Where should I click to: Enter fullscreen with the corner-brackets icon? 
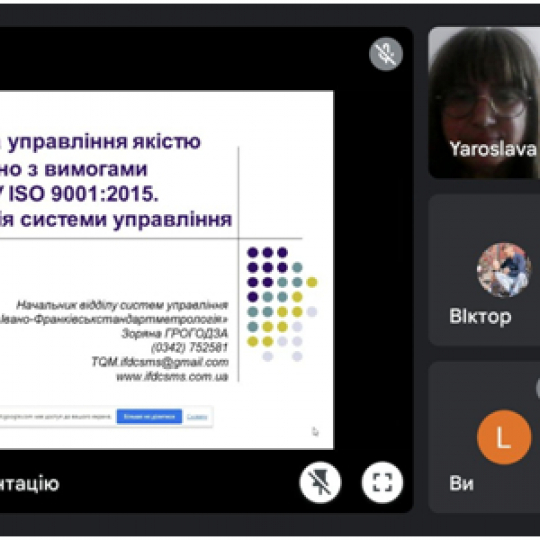[x=382, y=482]
